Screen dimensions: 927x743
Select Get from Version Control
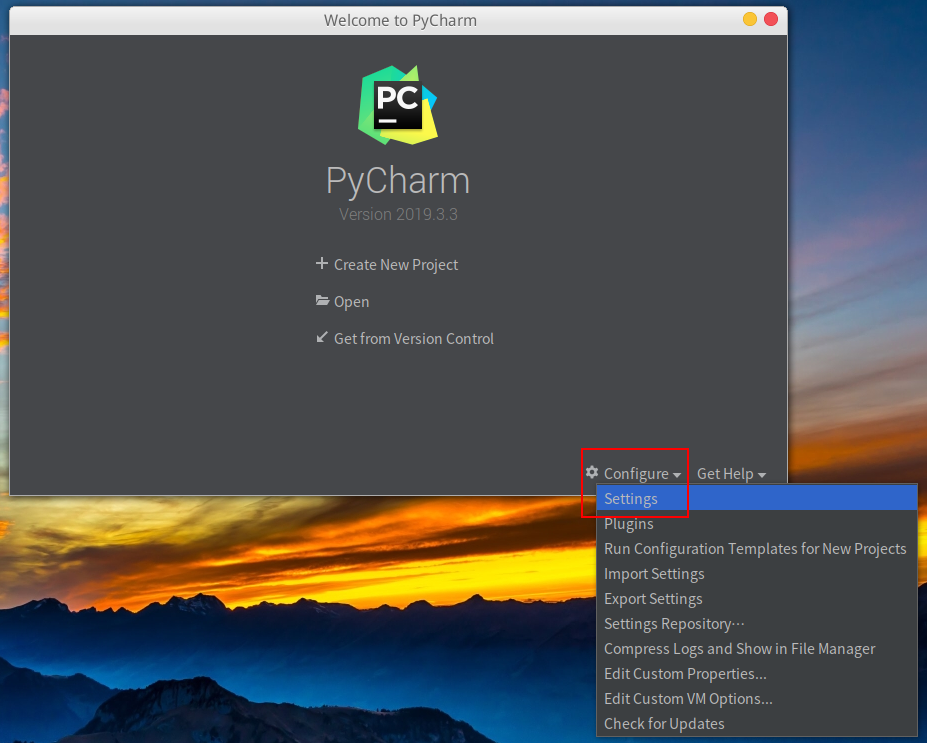(413, 339)
